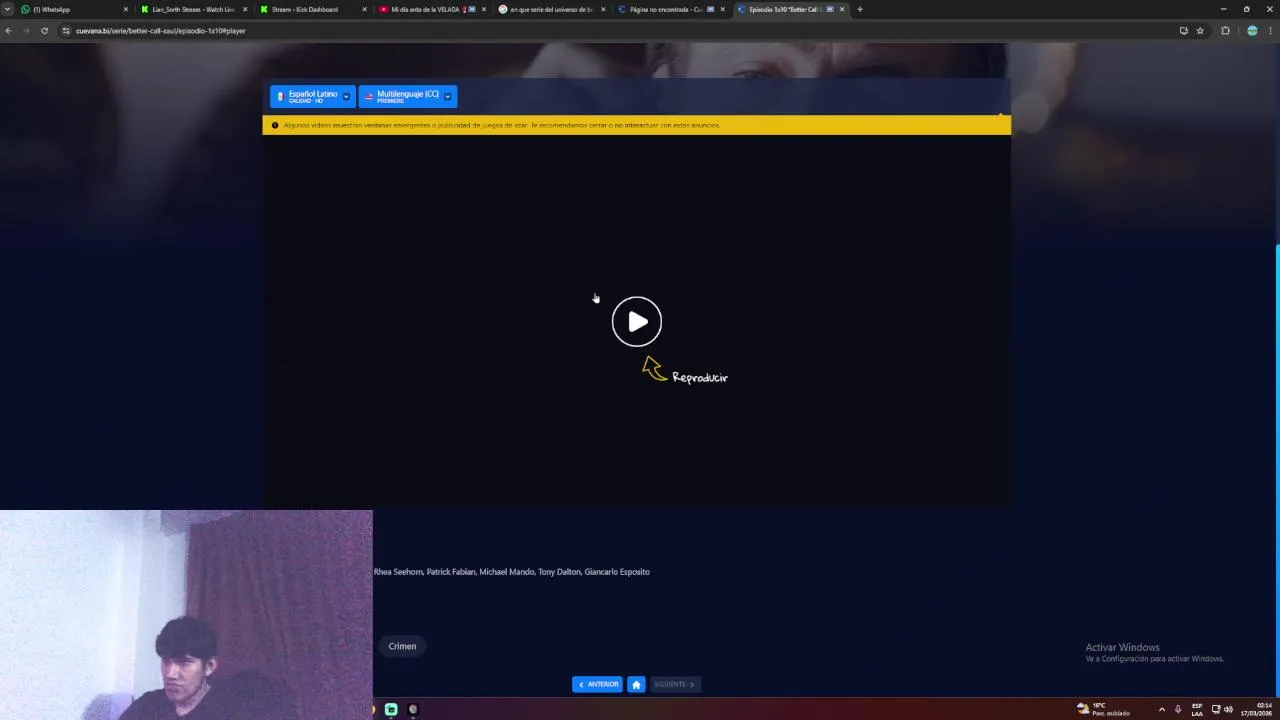Open the network icon in the system tray
Viewport: 1280px width, 720px height.
click(1216, 709)
